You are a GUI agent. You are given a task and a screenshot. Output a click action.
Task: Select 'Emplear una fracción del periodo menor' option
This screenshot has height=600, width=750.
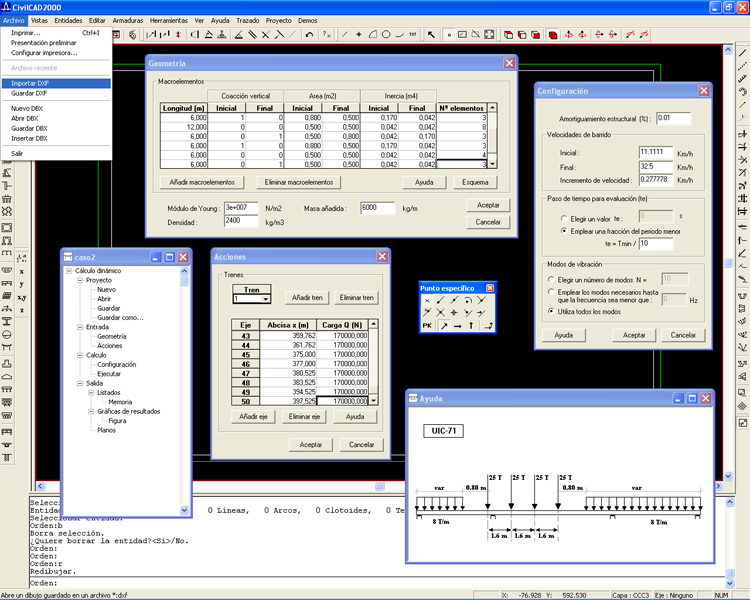(x=564, y=231)
